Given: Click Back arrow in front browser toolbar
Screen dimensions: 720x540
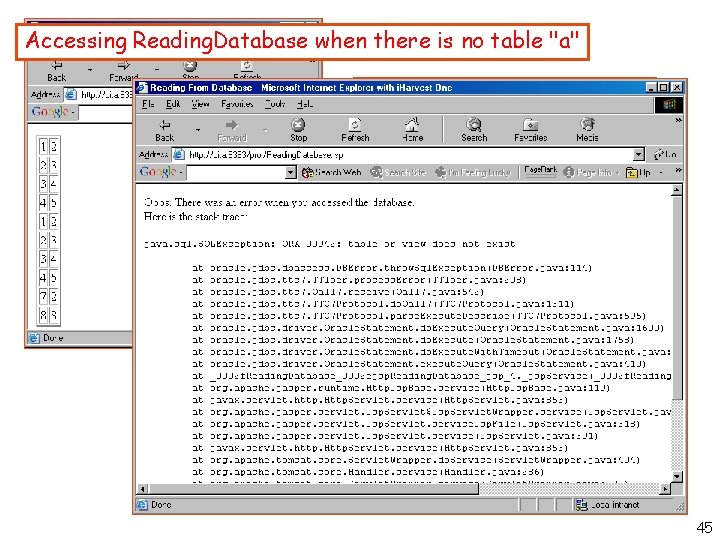Looking at the screenshot, I should [164, 125].
